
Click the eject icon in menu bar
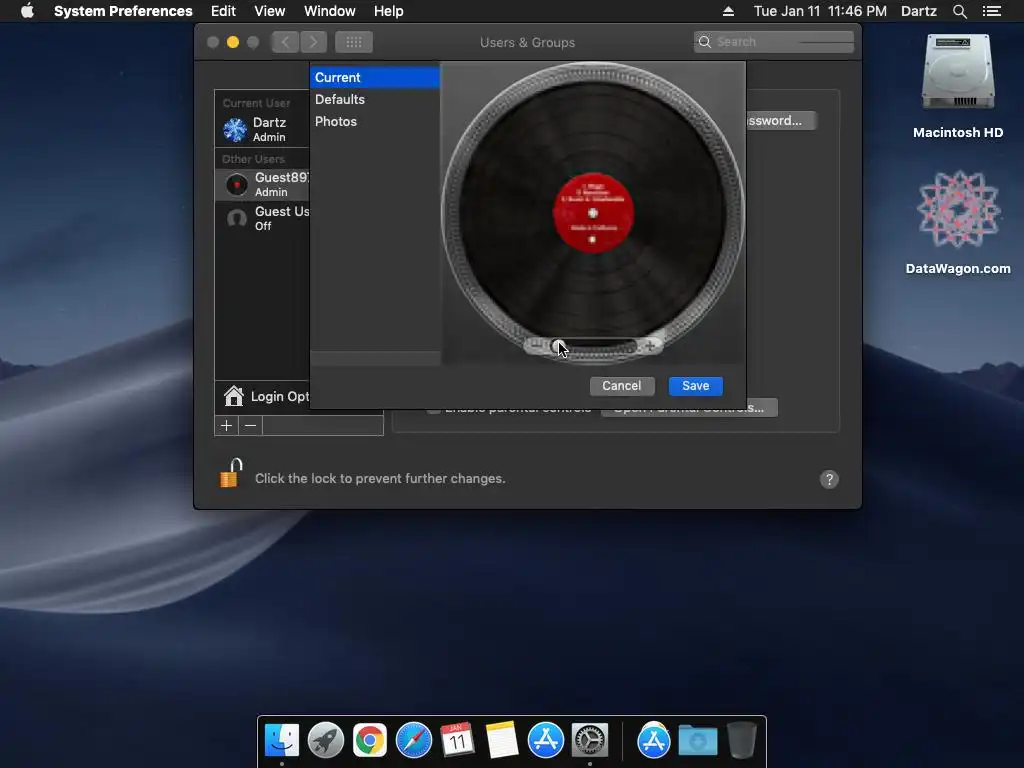click(728, 11)
